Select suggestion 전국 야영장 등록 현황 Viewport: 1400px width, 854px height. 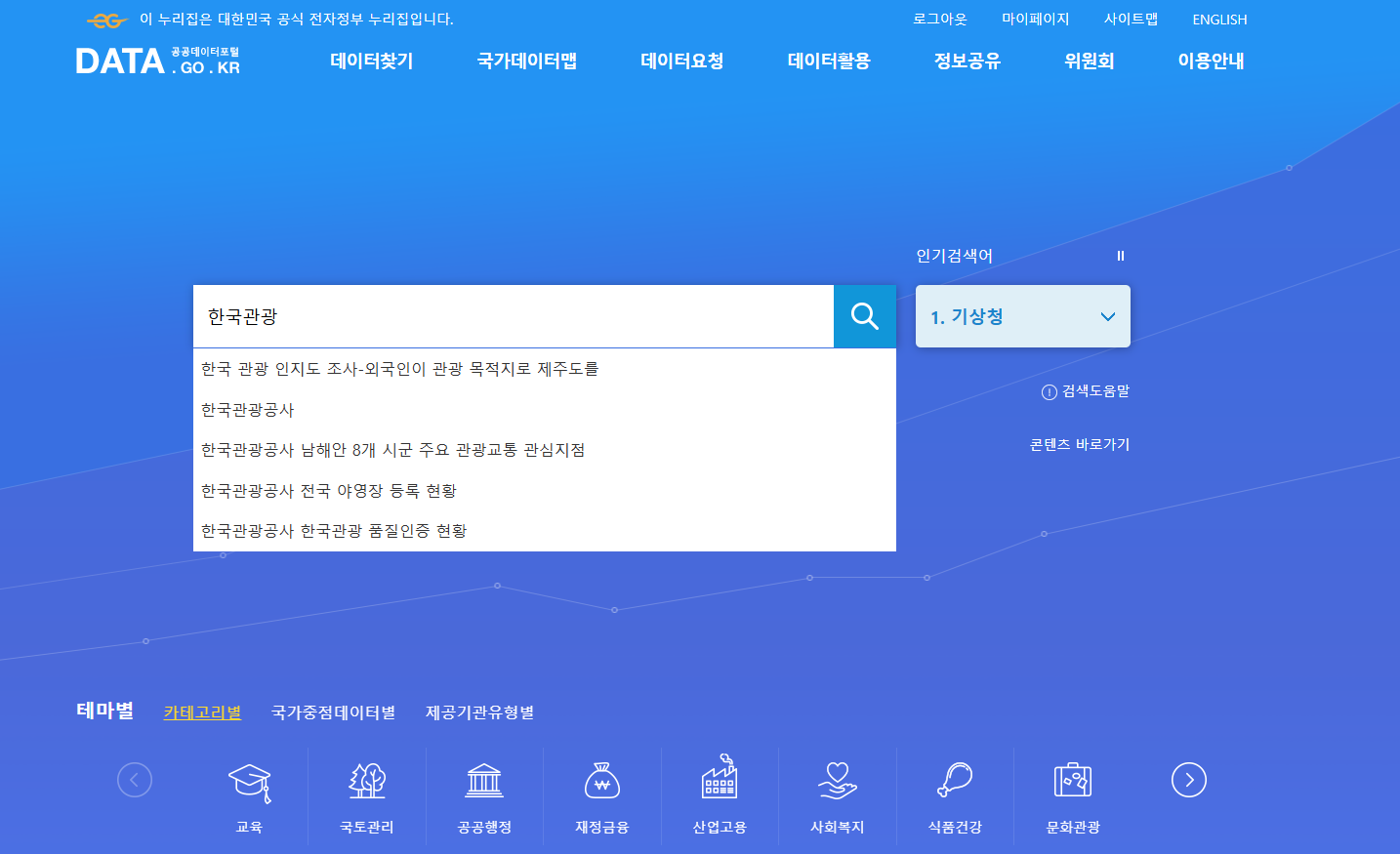[x=545, y=491]
